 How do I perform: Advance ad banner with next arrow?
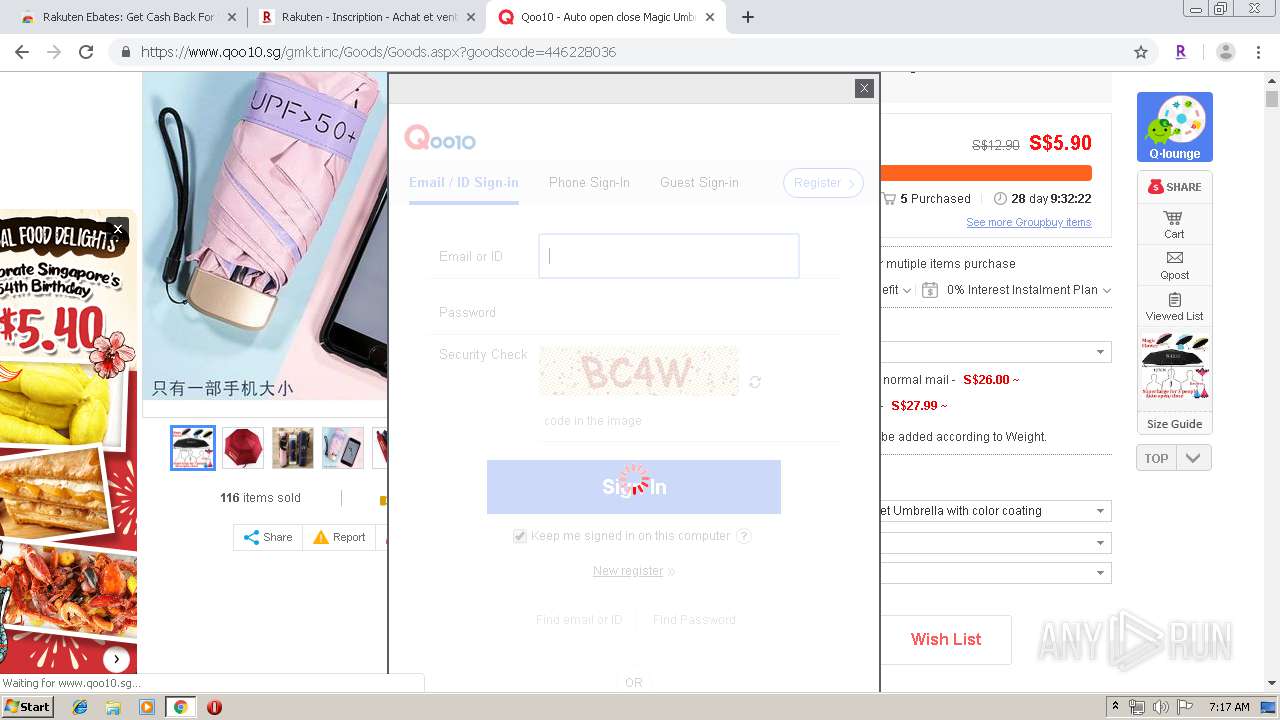point(117,659)
